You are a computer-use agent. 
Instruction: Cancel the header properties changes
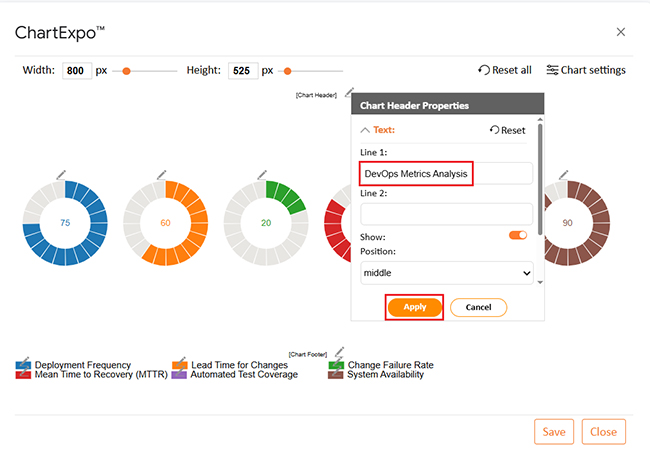tap(478, 307)
